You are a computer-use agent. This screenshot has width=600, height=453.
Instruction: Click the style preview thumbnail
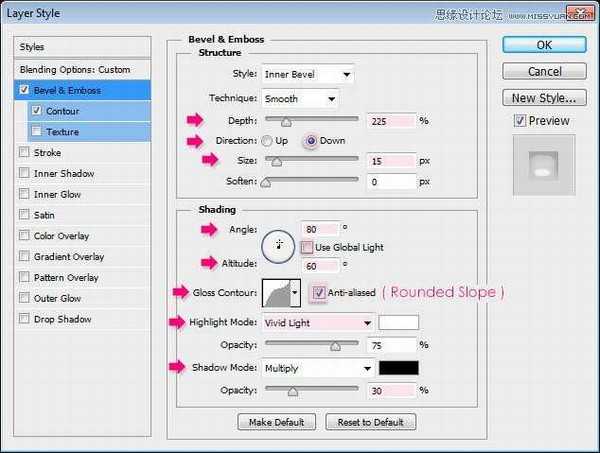coord(544,165)
